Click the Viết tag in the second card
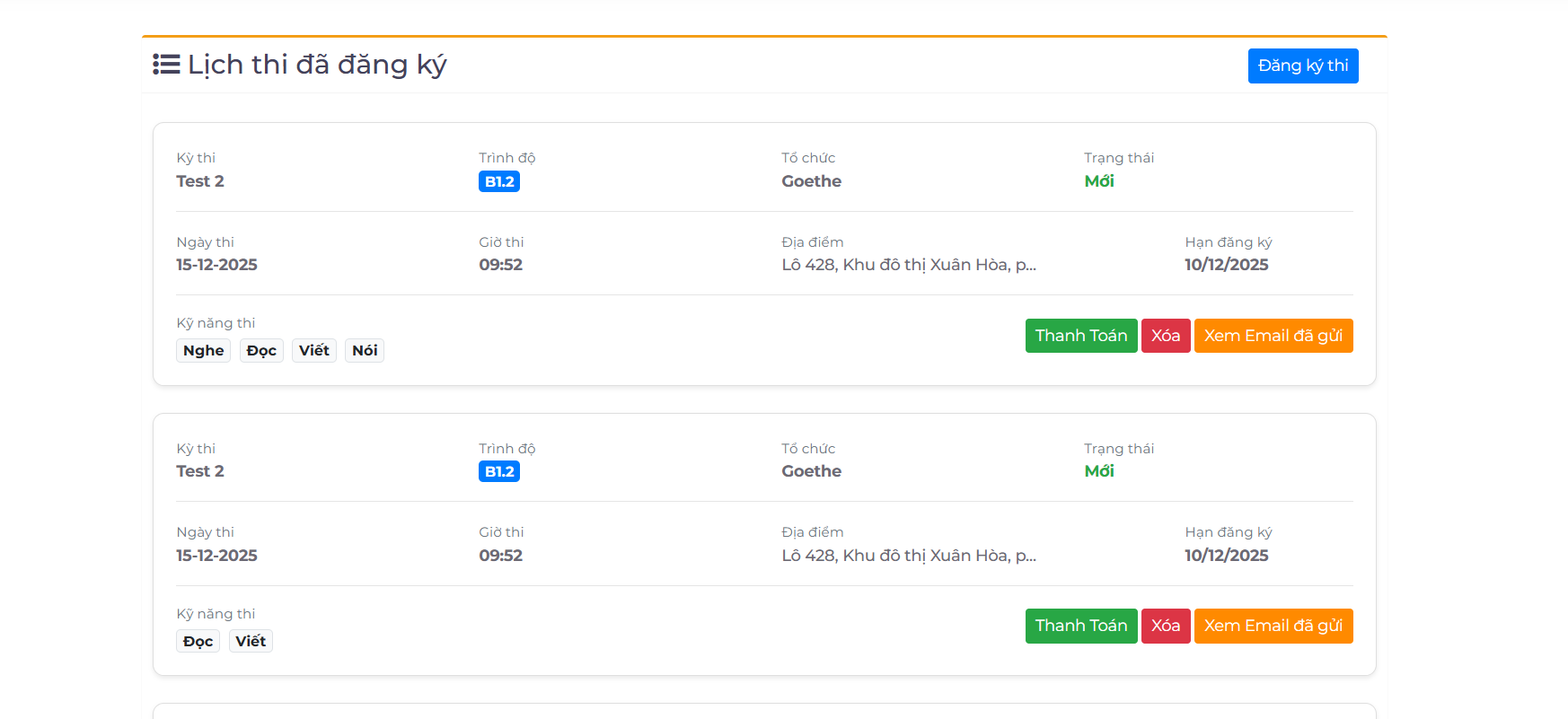 point(251,641)
